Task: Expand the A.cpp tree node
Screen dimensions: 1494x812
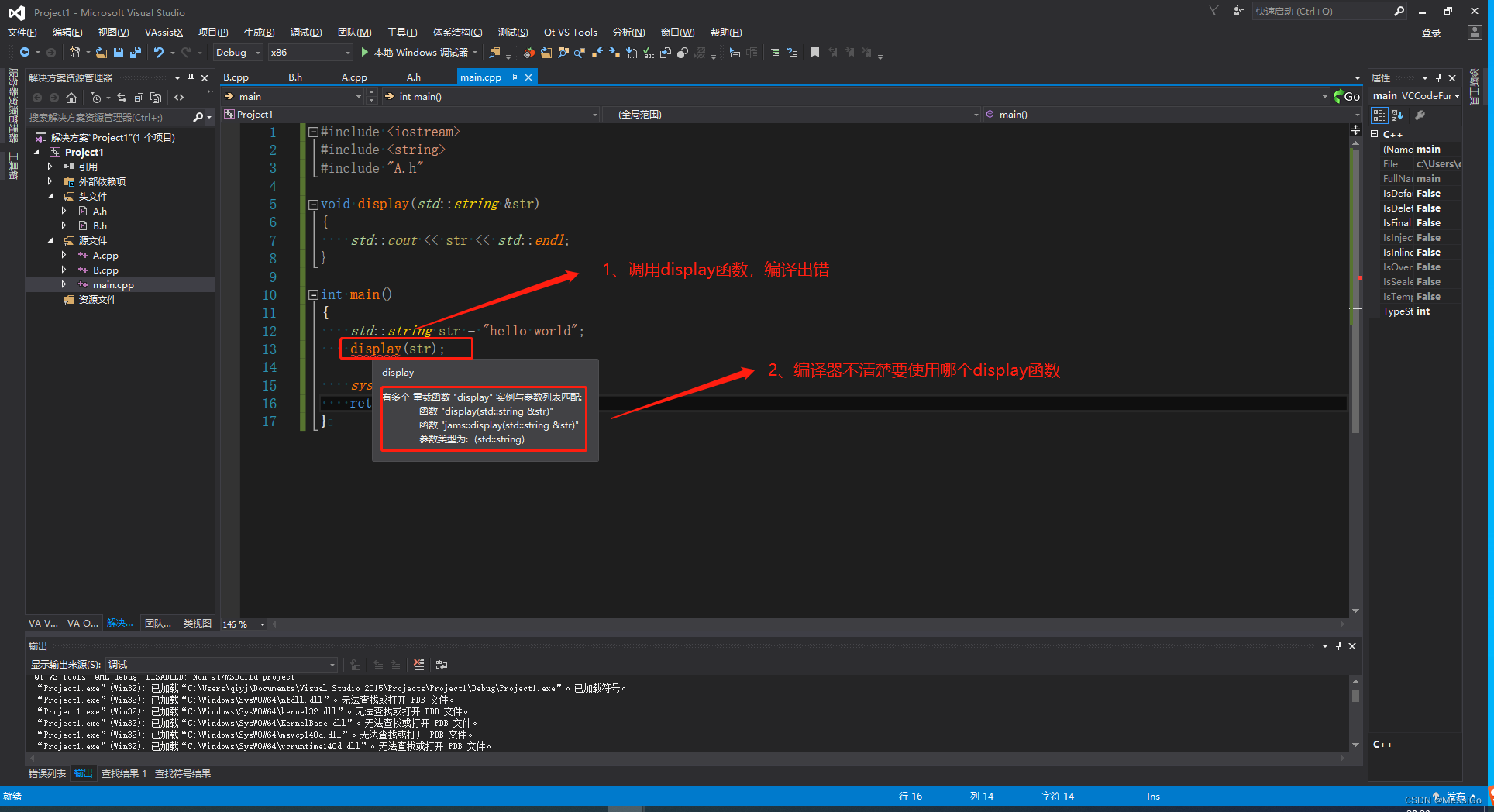Action: click(x=64, y=255)
